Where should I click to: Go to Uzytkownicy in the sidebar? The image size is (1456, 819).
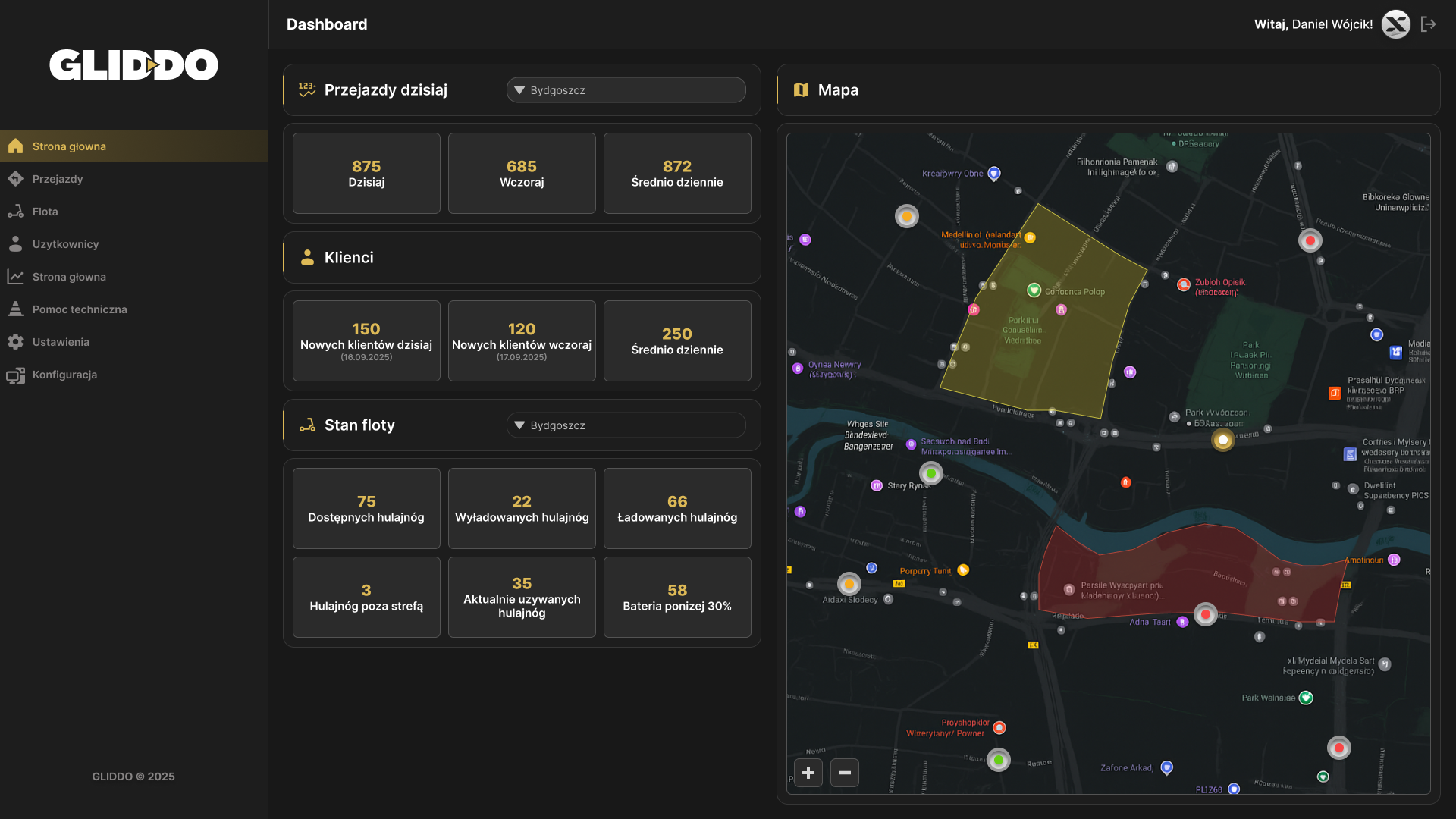(65, 244)
